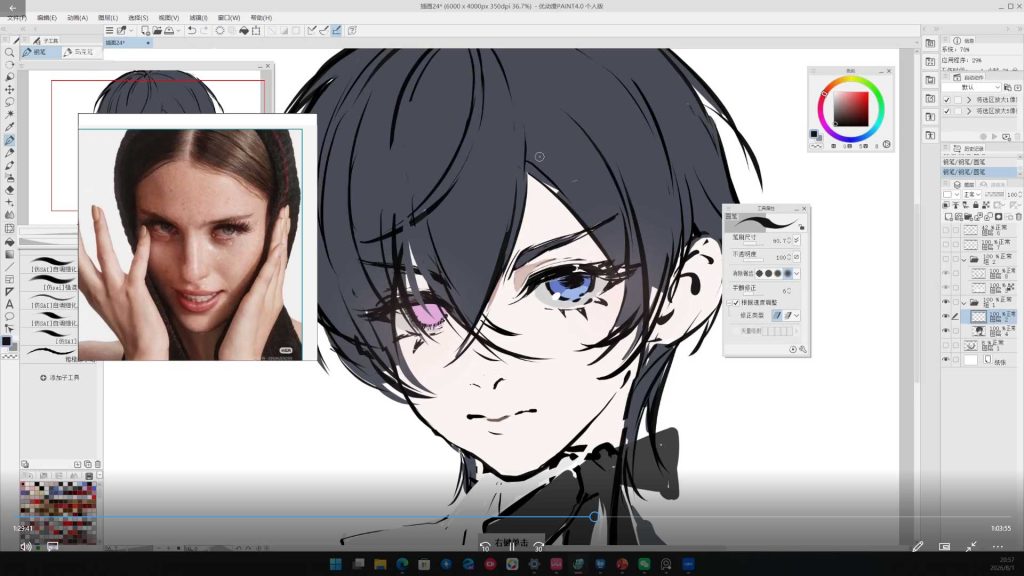The width and height of the screenshot is (1024, 576).
Task: Select the eyedropper tool
Action: point(9,127)
